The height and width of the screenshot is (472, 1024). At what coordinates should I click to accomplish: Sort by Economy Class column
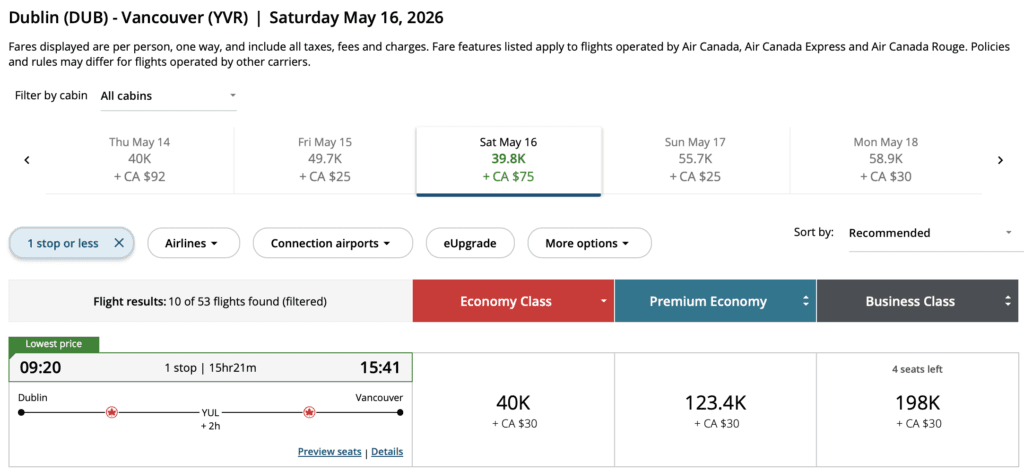tap(512, 301)
